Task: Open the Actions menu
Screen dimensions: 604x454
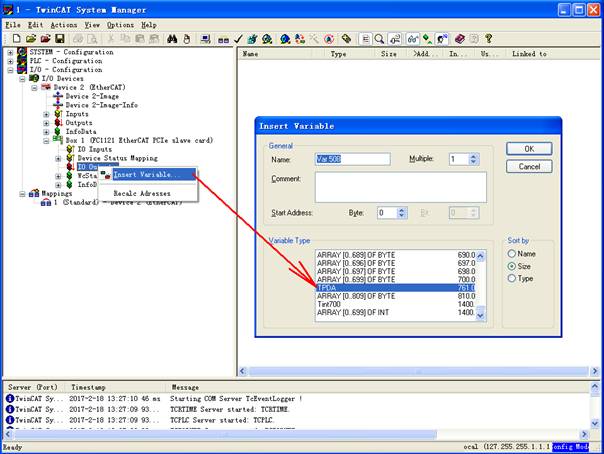Action: (63, 24)
